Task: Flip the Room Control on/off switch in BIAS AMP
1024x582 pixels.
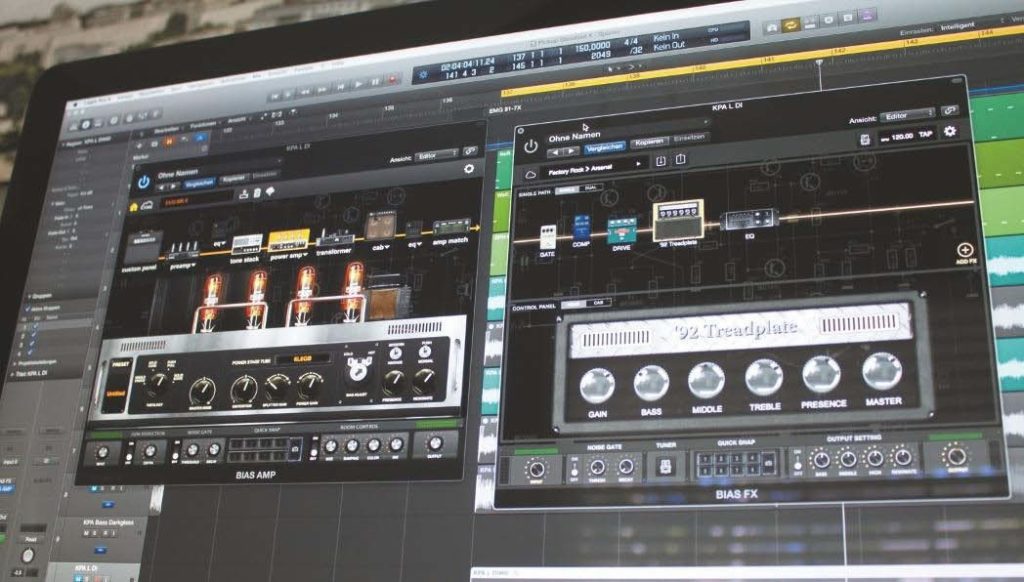Action: 314,448
